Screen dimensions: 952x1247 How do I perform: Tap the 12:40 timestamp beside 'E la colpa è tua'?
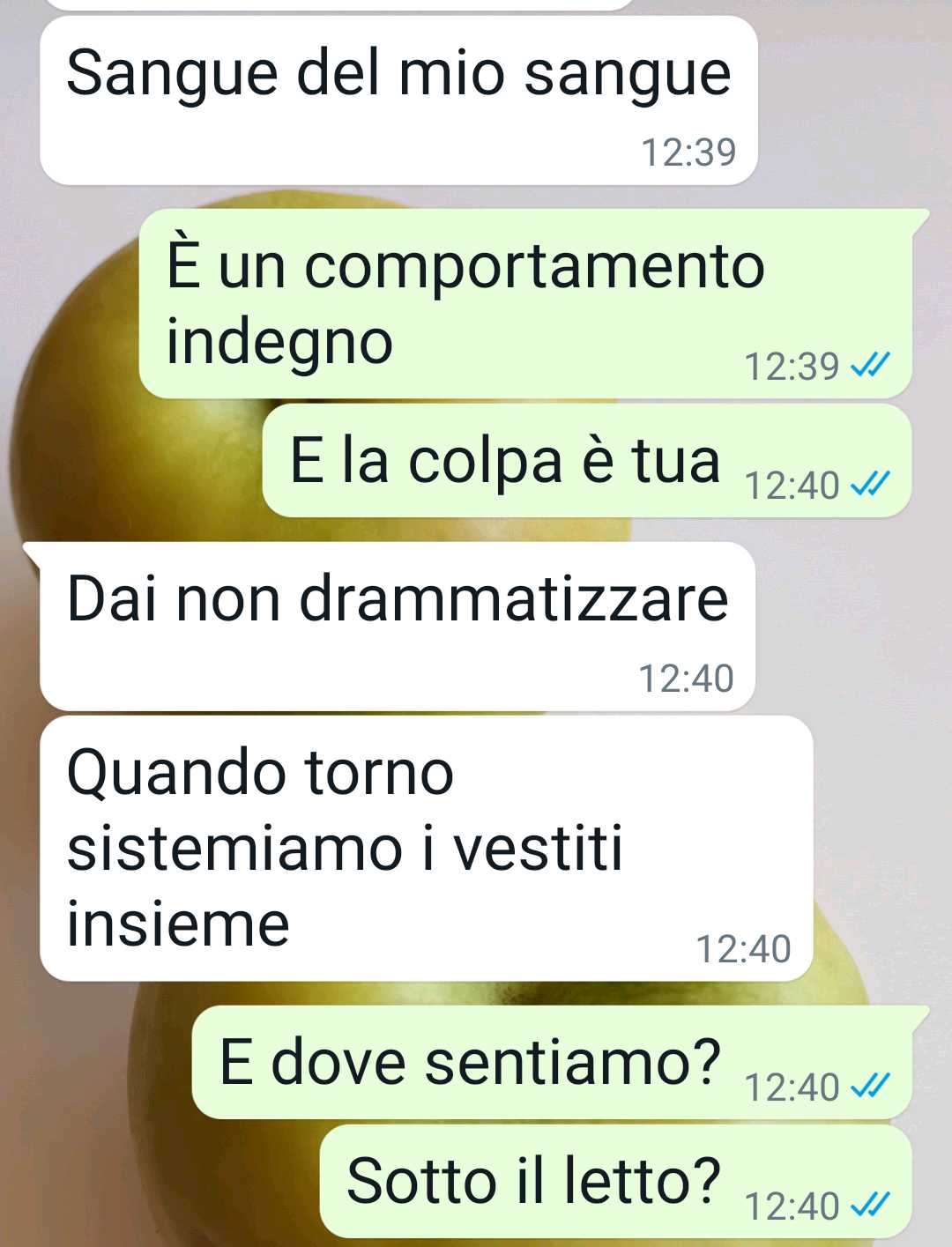click(792, 486)
